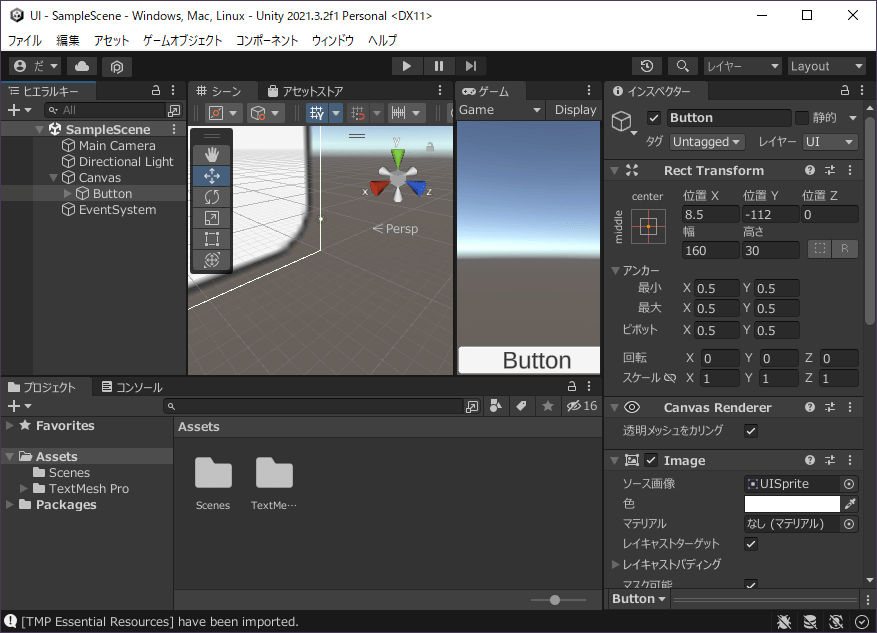Open the Untagged tag dropdown

[x=707, y=142]
